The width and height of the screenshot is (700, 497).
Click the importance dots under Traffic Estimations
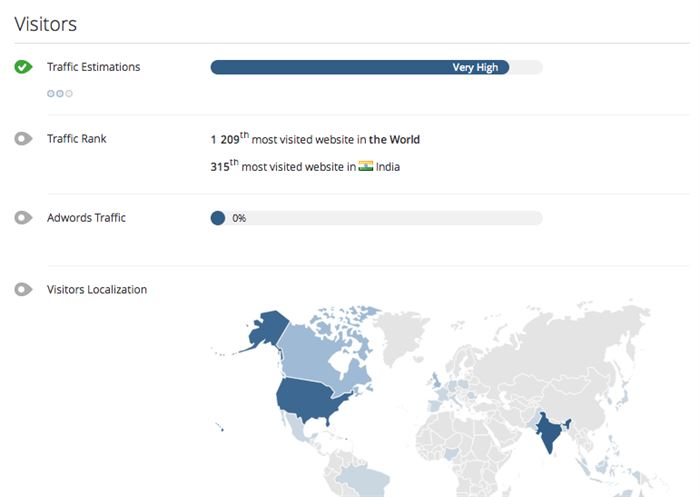[x=60, y=93]
